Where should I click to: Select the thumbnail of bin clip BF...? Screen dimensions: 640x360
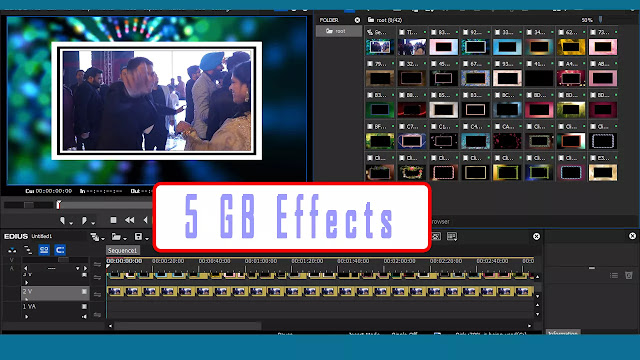pyautogui.click(x=380, y=141)
